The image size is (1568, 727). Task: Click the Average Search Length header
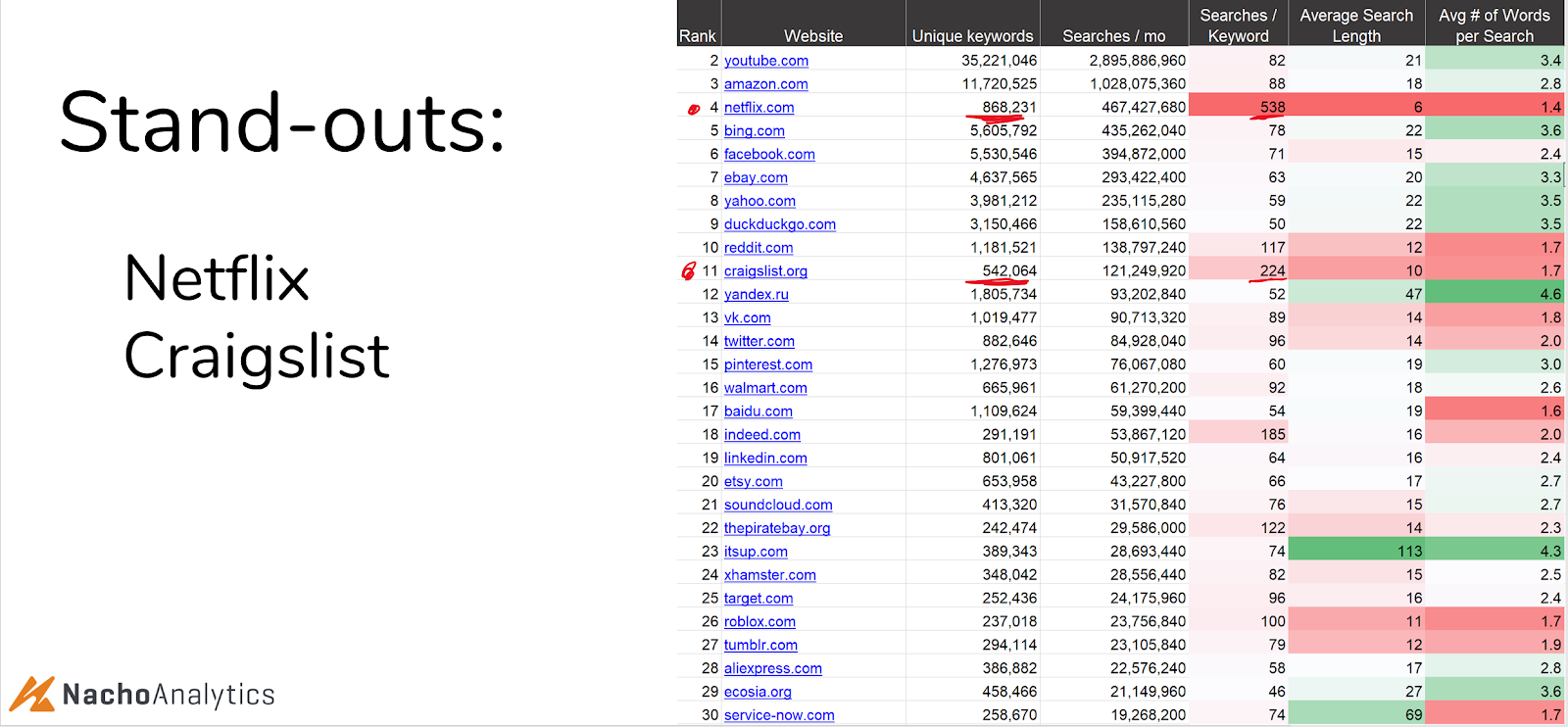click(1356, 25)
